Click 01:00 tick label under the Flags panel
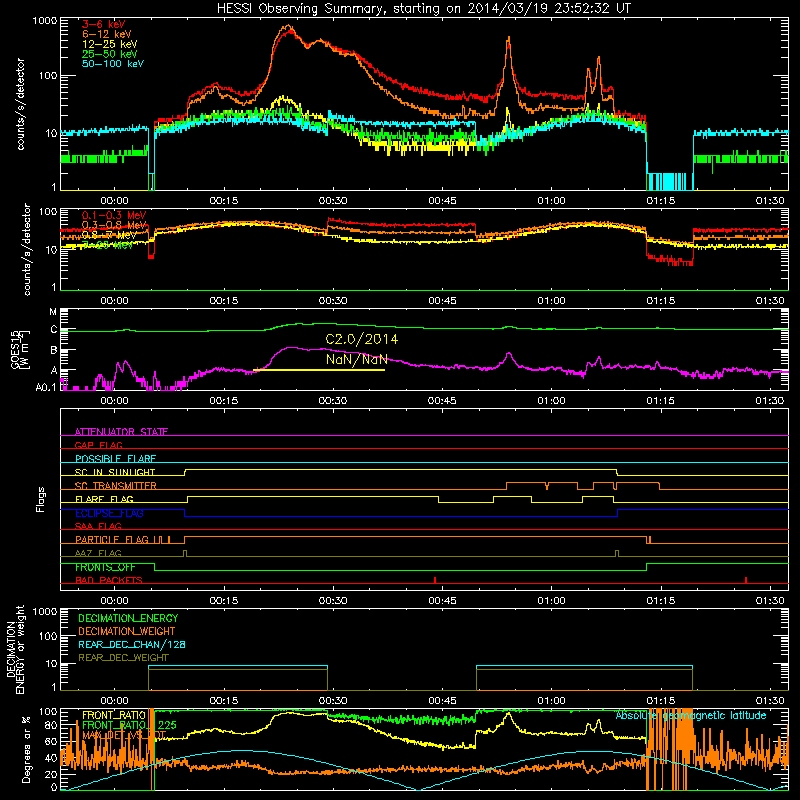This screenshot has height=800, width=800. (551, 601)
